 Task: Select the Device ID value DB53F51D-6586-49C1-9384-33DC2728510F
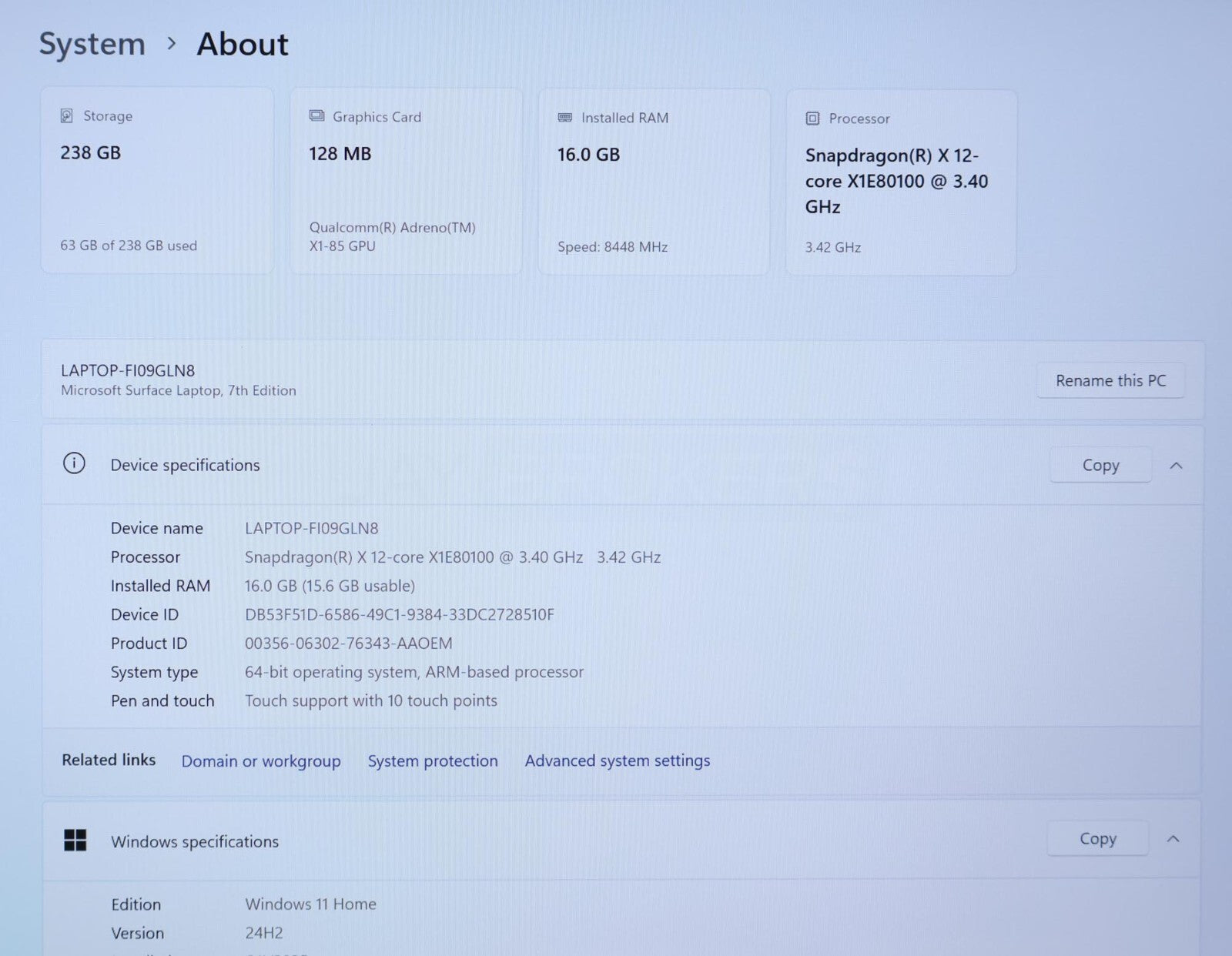pyautogui.click(x=400, y=614)
